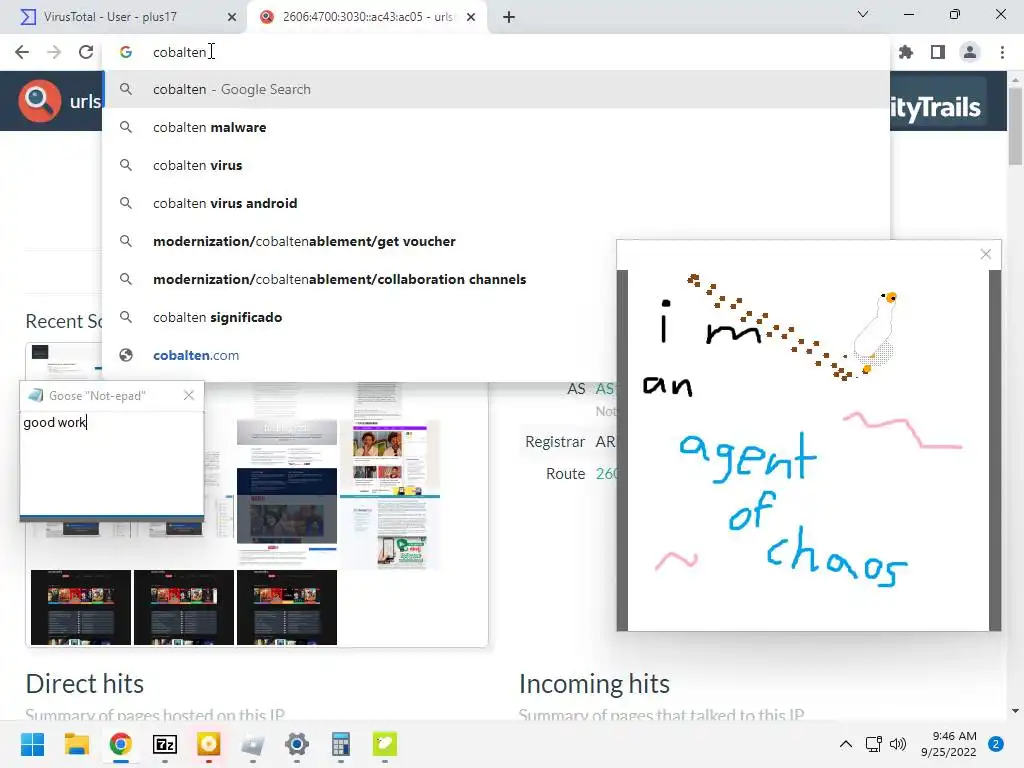Close the urlscan tab

tap(471, 17)
